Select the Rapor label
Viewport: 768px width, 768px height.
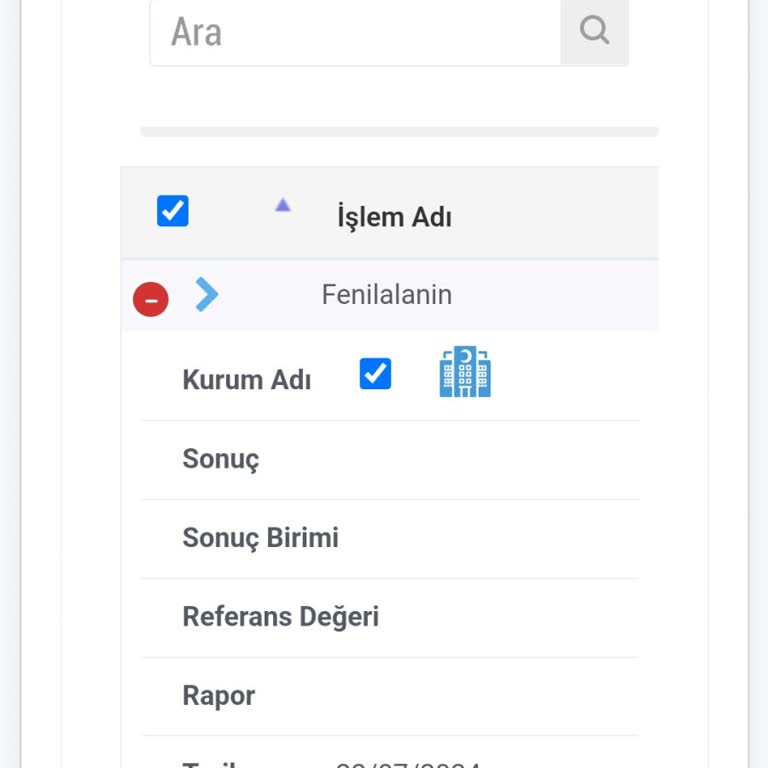click(218, 696)
